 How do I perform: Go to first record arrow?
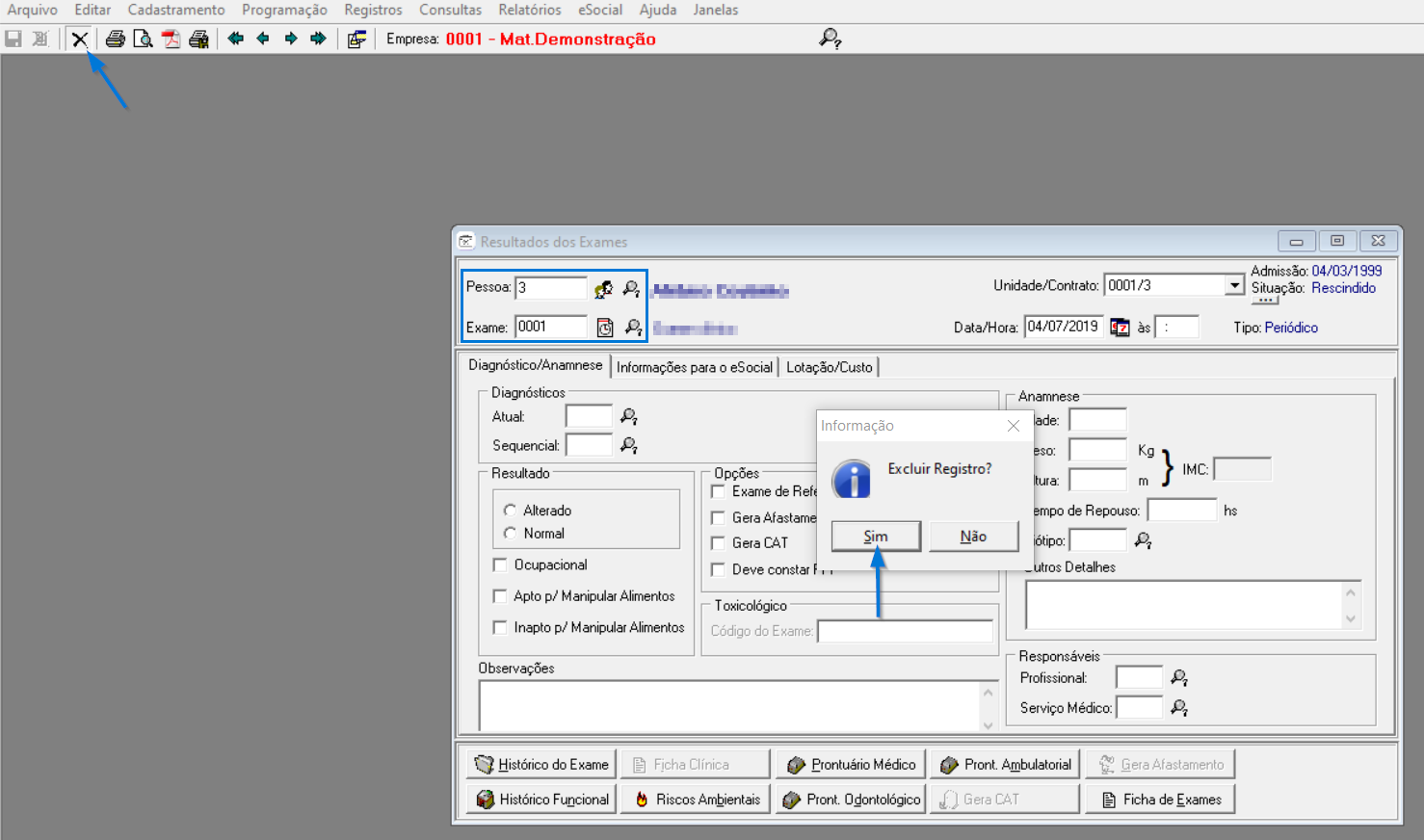235,39
